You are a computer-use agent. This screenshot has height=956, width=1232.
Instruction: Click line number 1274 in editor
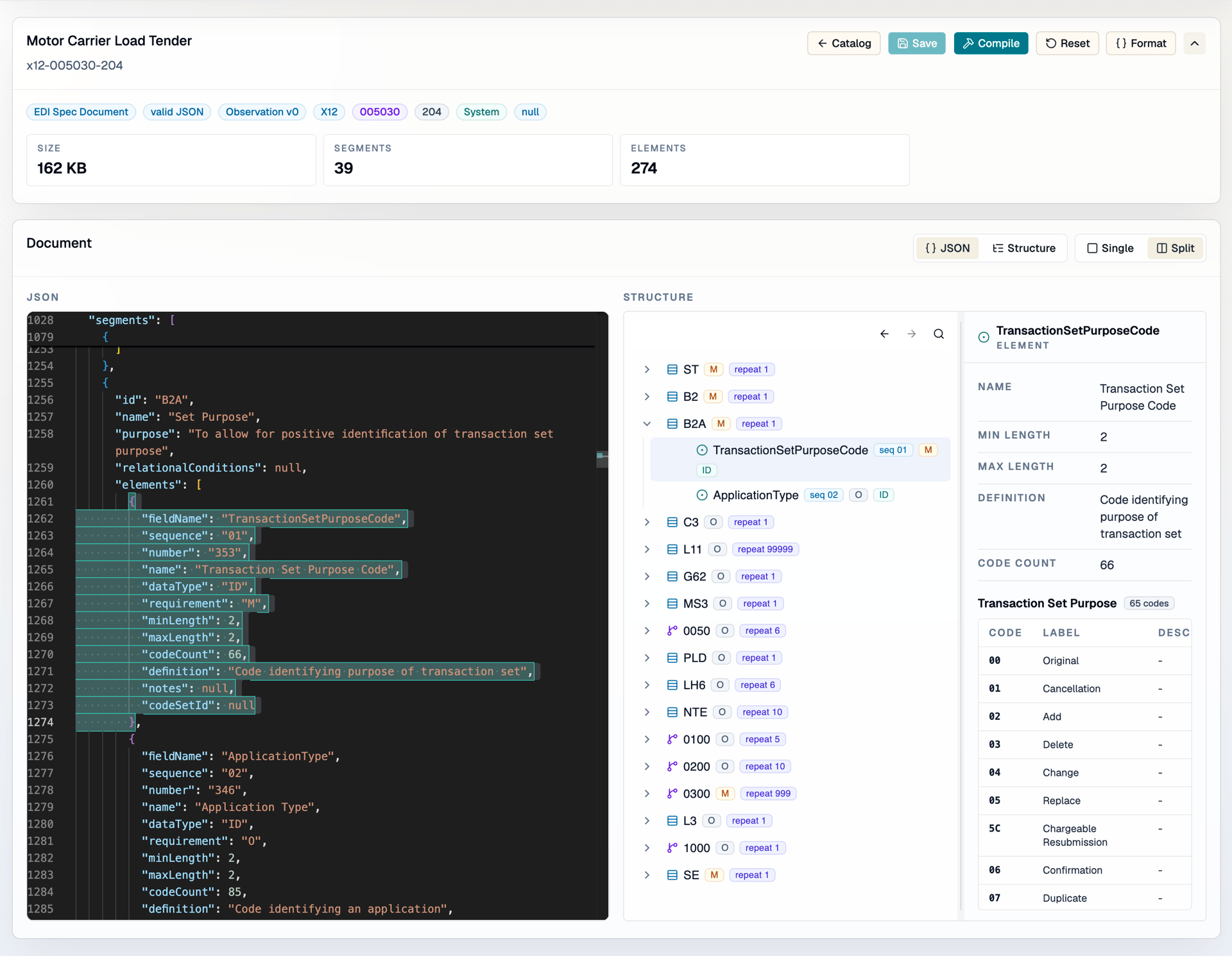point(40,722)
